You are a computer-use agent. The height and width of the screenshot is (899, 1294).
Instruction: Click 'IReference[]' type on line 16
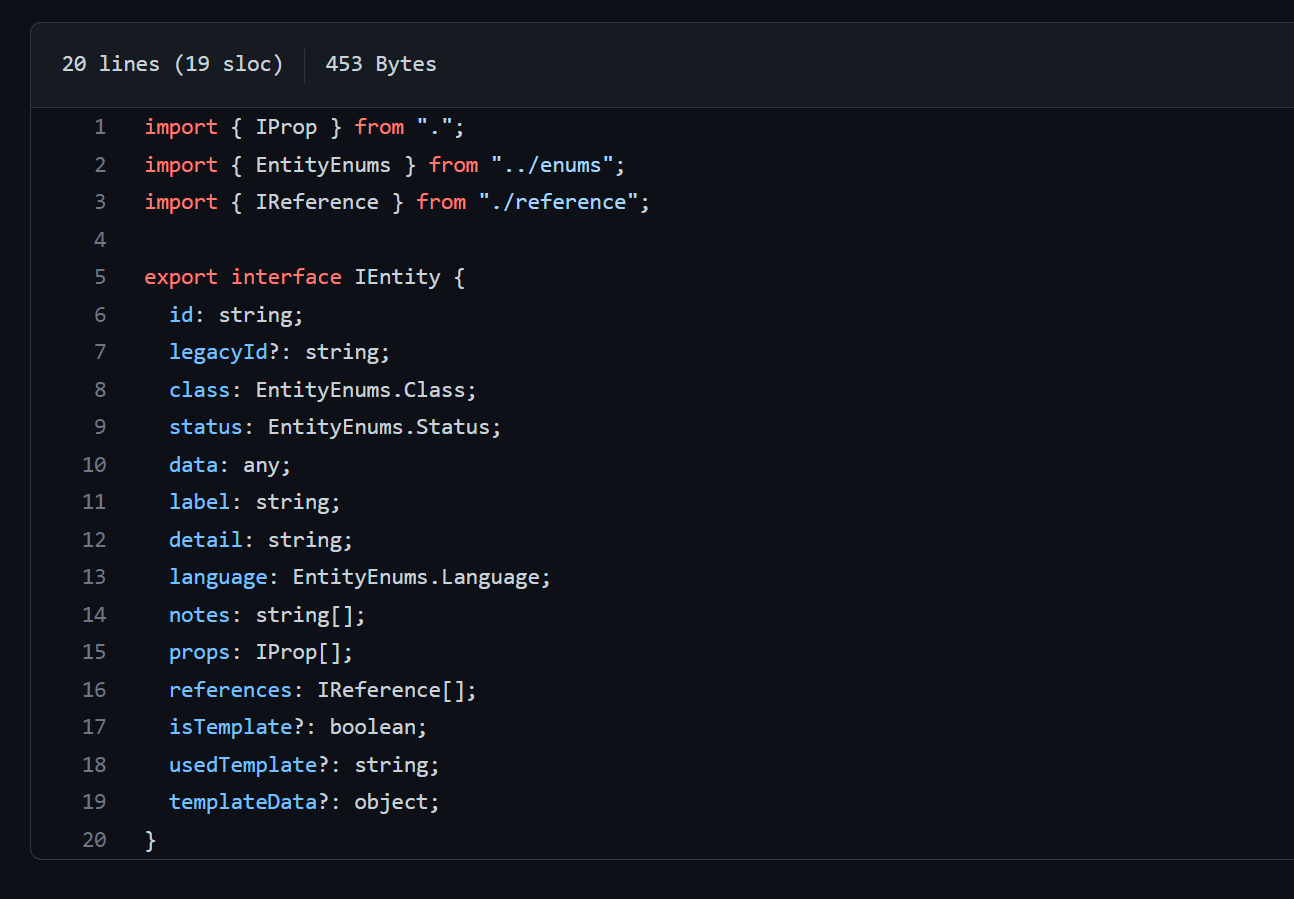(x=391, y=690)
